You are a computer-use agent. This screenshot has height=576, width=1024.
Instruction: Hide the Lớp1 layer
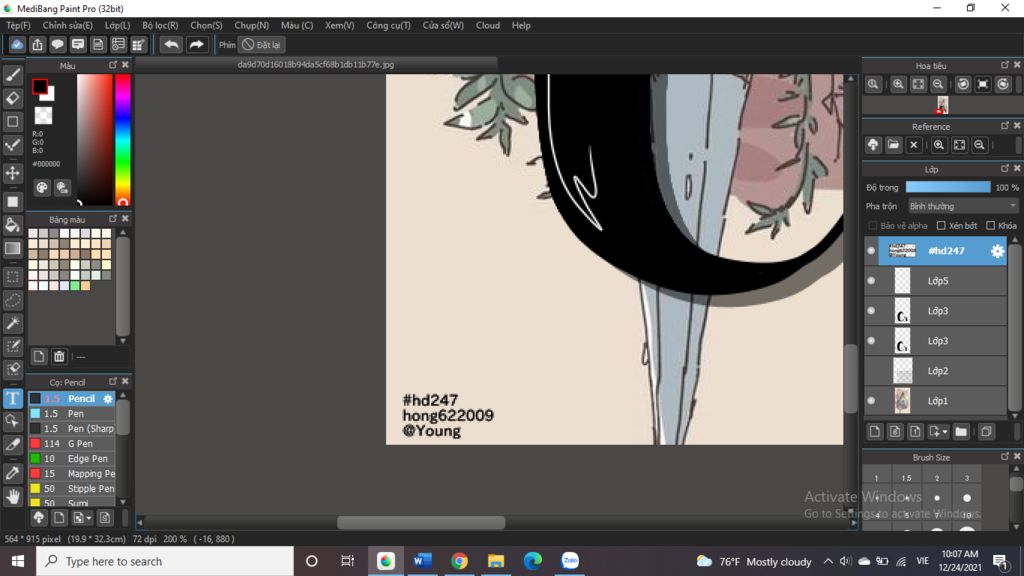click(x=871, y=401)
